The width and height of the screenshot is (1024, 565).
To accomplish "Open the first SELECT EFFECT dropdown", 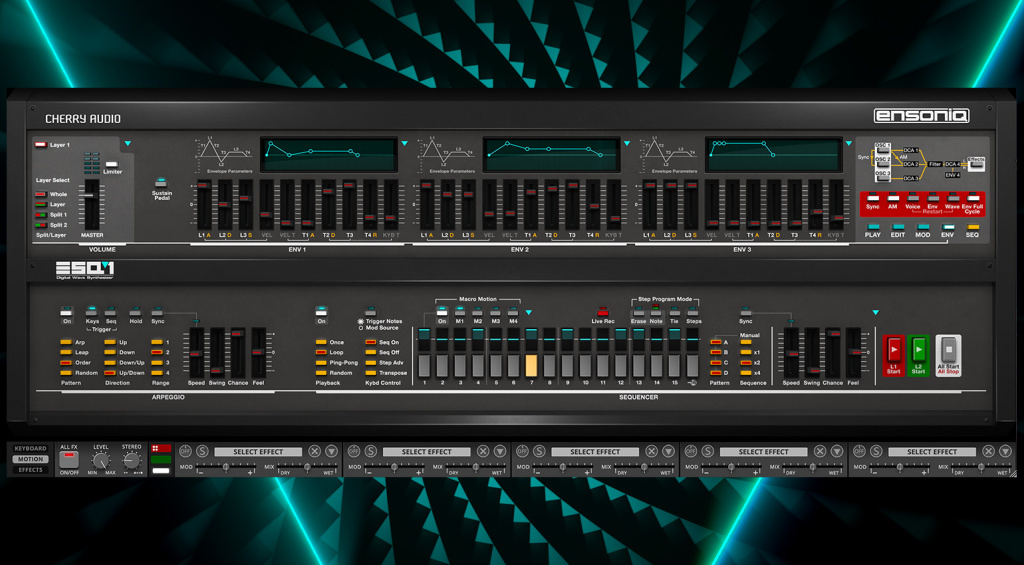I will pos(259,451).
